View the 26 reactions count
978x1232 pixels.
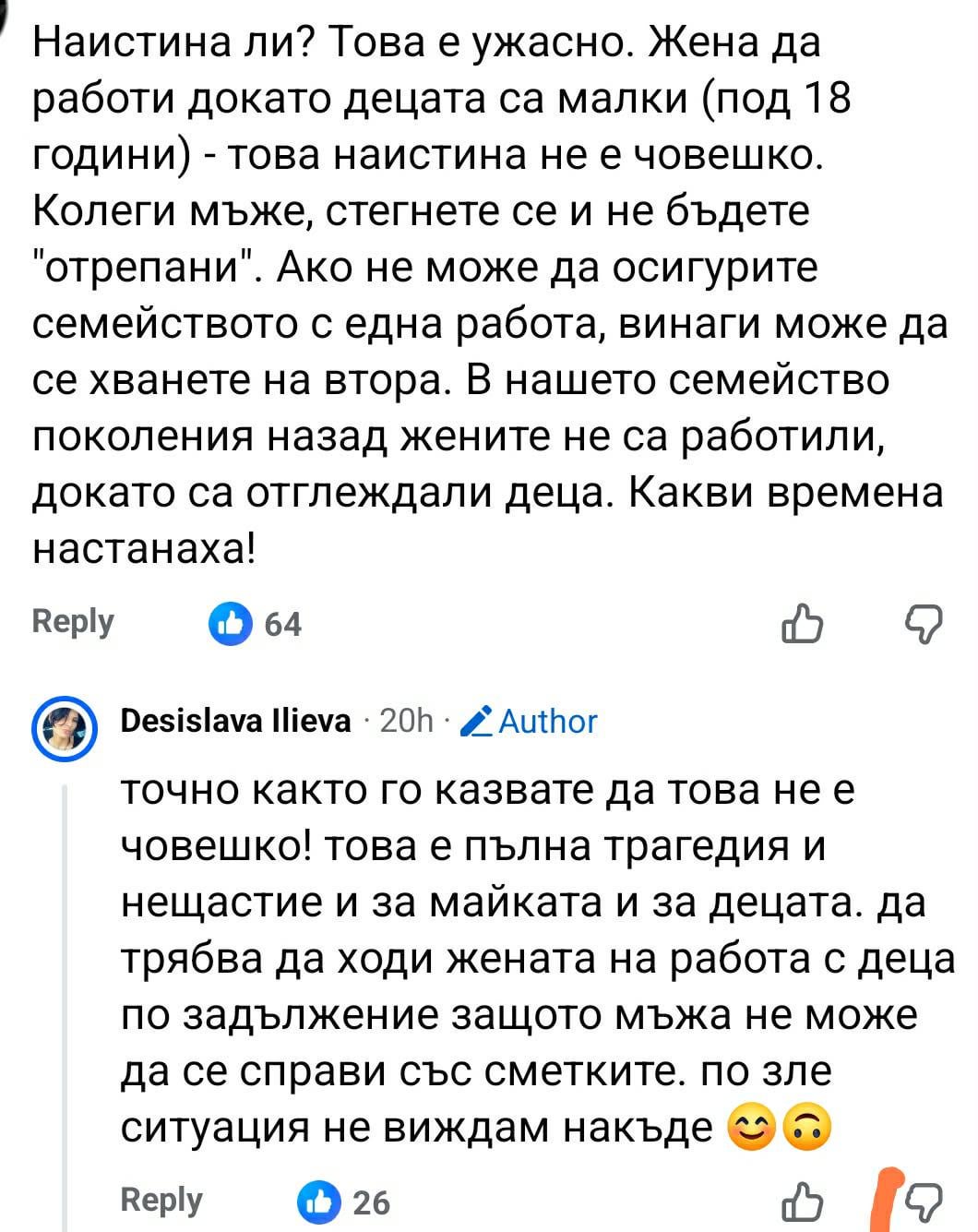372,1202
